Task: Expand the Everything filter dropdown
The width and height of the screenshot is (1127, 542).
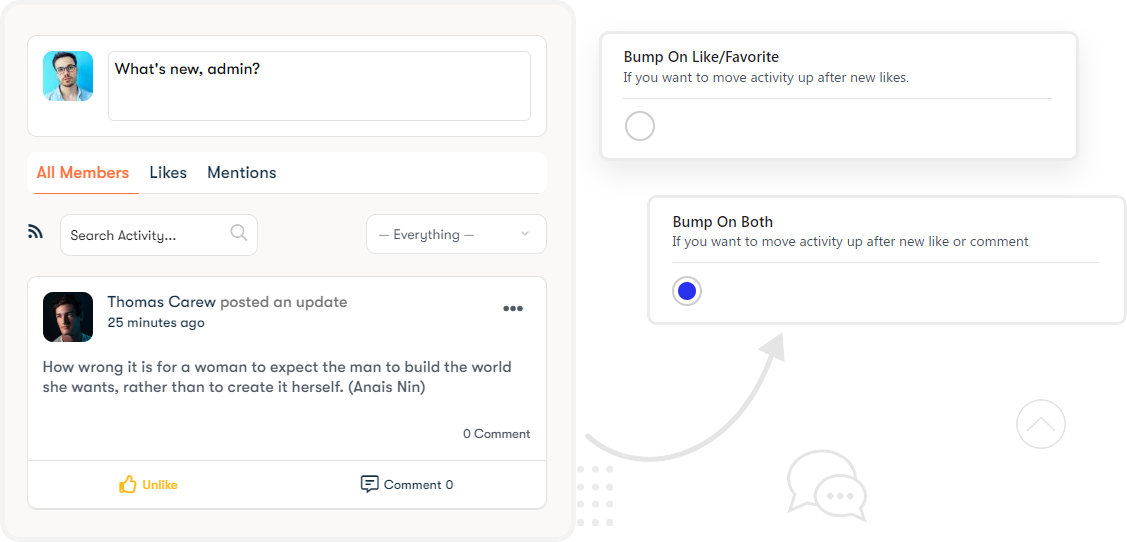Action: tap(456, 234)
